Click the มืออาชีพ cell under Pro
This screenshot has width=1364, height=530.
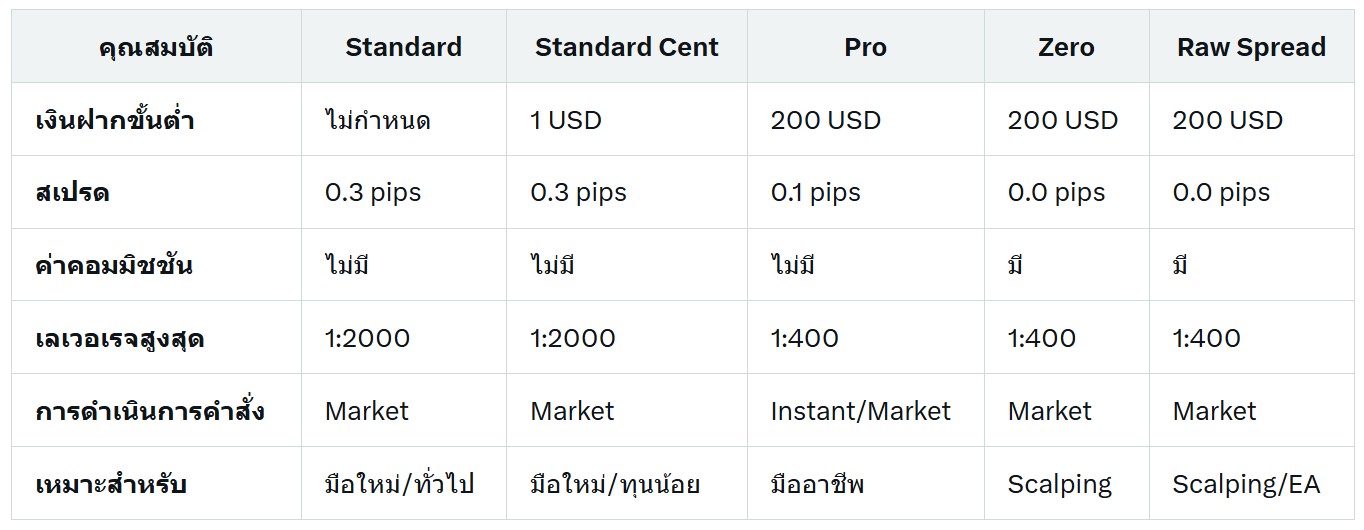(x=817, y=485)
